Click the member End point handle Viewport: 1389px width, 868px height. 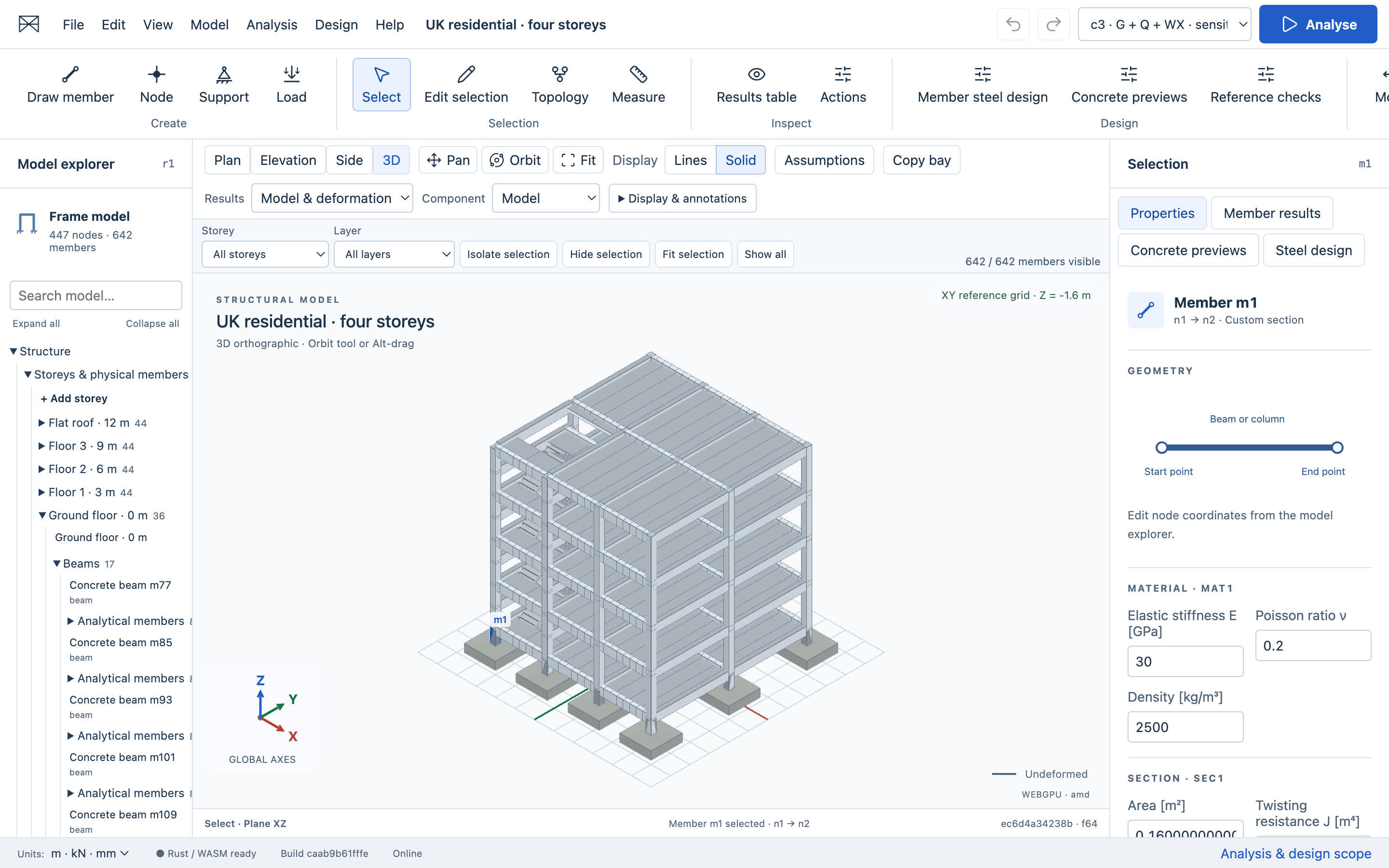click(1337, 448)
